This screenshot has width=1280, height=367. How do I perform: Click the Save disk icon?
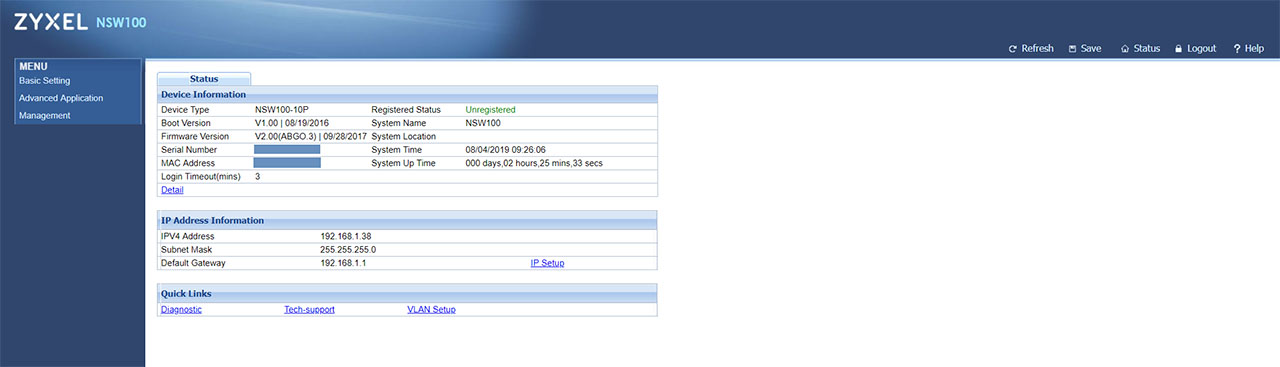point(1072,48)
